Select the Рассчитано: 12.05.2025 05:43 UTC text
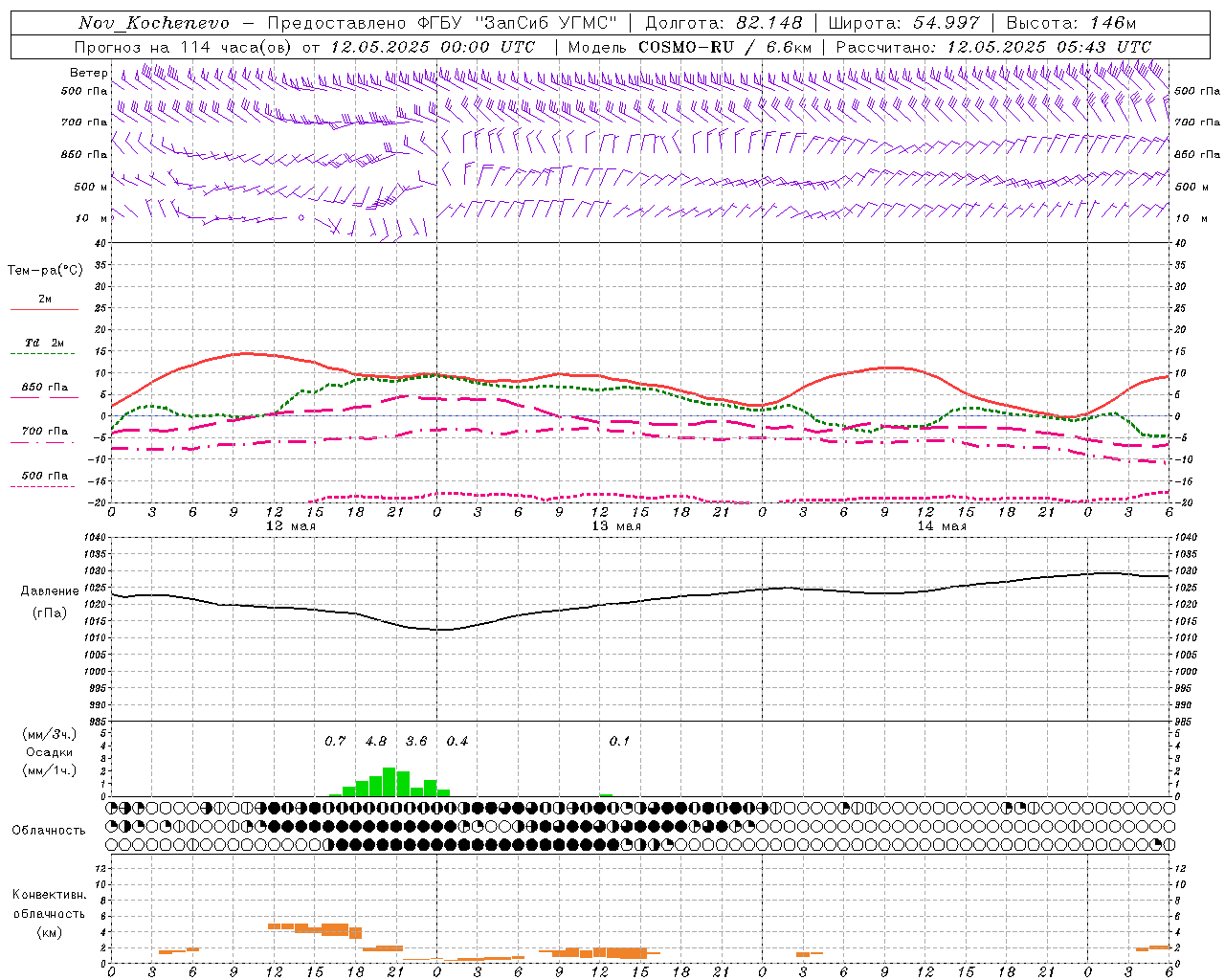This screenshot has width=1225, height=980. coord(993,47)
